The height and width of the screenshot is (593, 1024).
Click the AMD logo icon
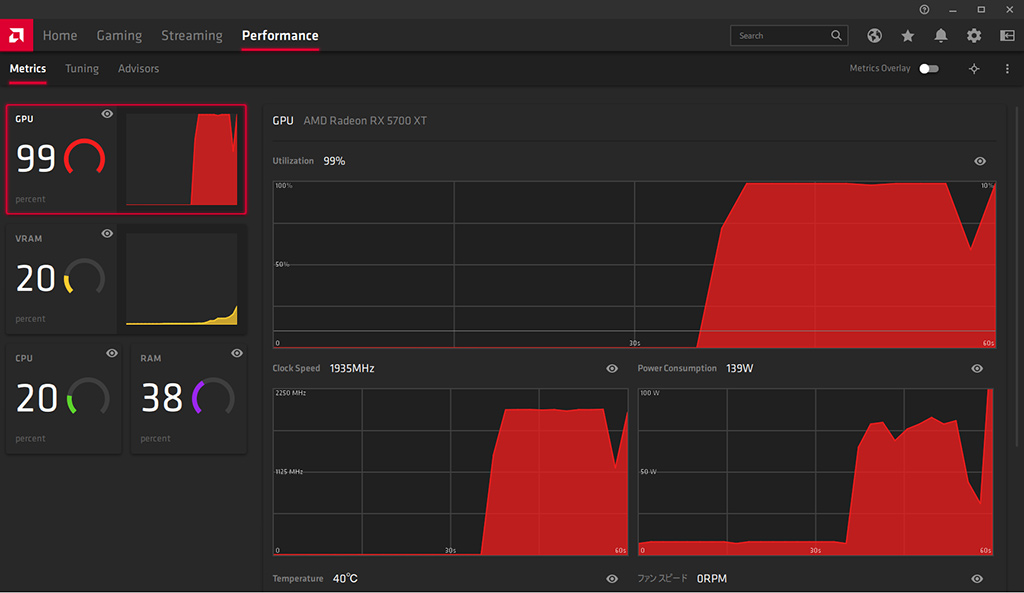pyautogui.click(x=16, y=35)
